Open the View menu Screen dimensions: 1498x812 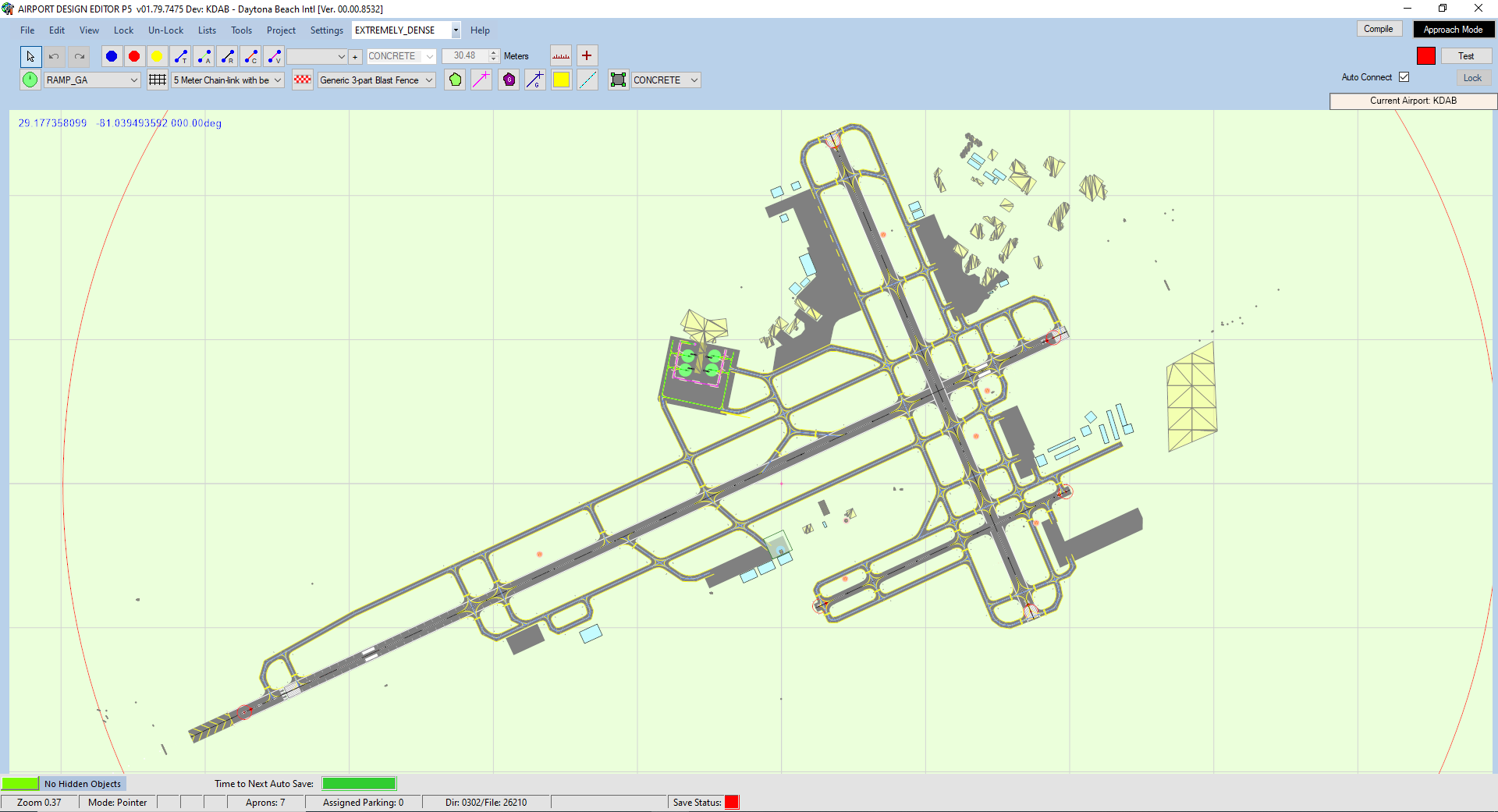[x=89, y=30]
